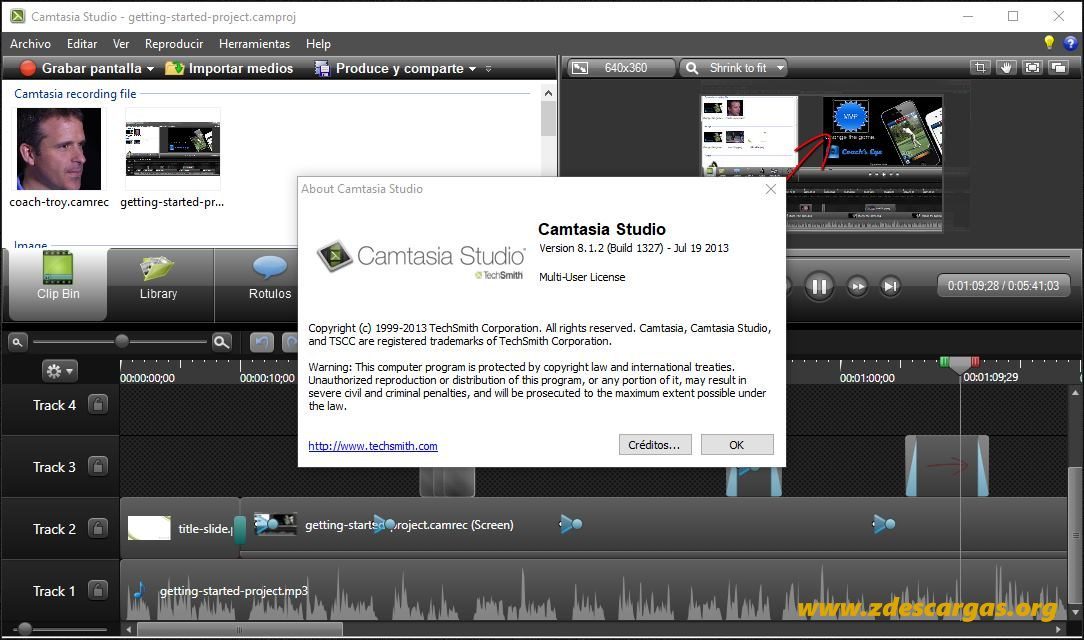The width and height of the screenshot is (1084, 640).
Task: Click the animation marker on Track 2 near 00:01:00
Action: tap(884, 523)
